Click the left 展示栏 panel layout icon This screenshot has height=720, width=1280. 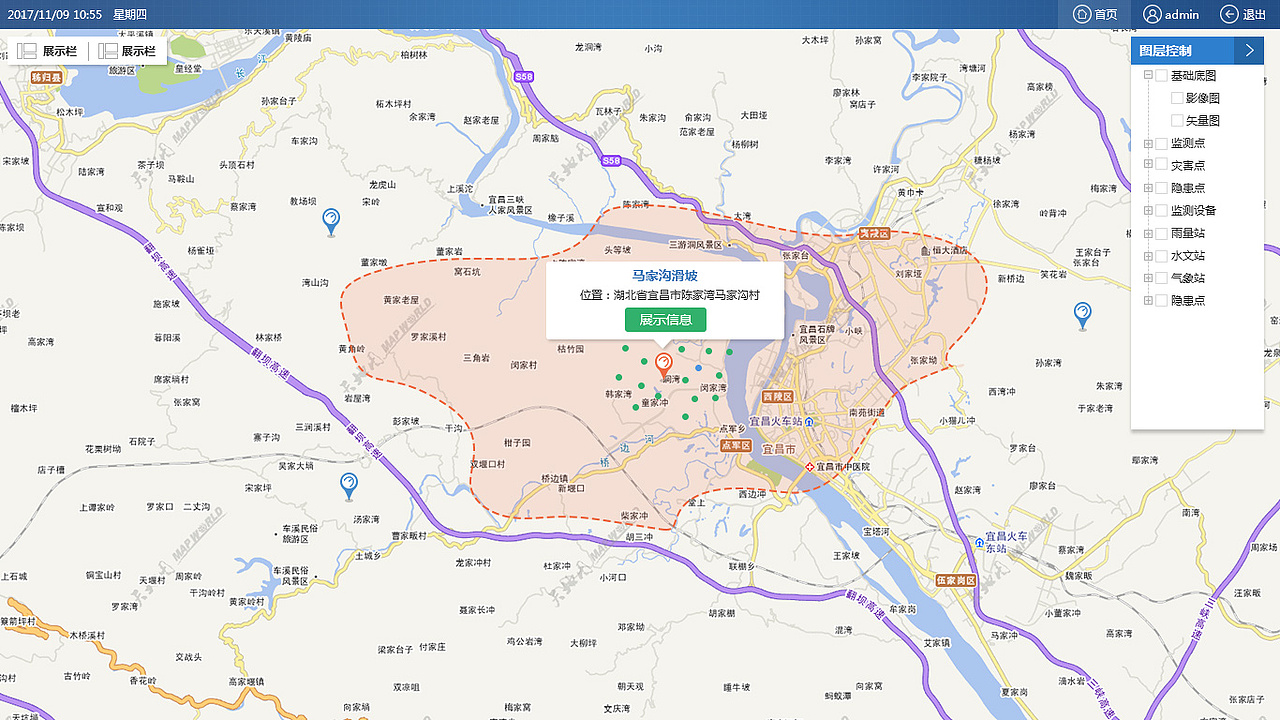point(27,51)
